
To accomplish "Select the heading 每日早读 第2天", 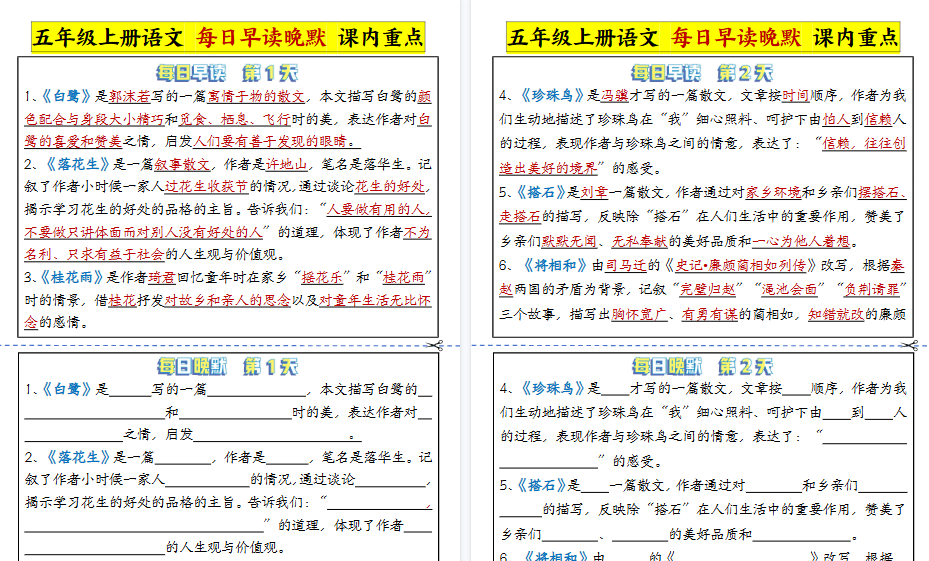I will coord(702,73).
